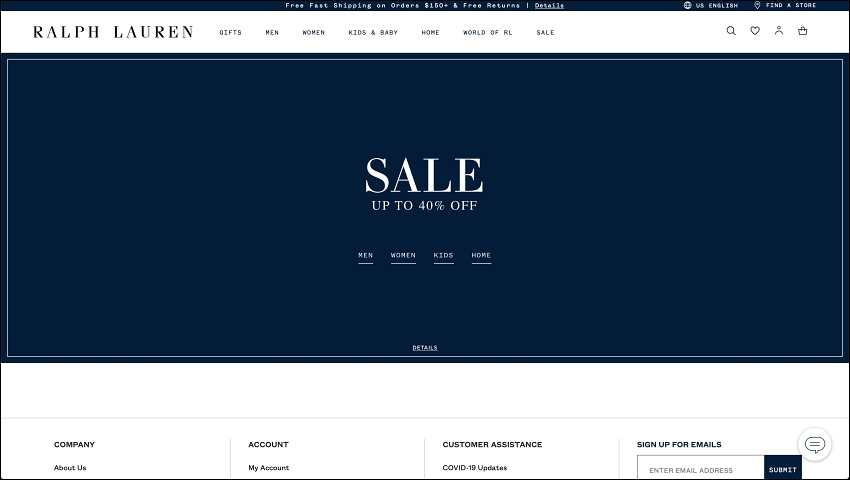Open the Home navigation menu

[430, 33]
